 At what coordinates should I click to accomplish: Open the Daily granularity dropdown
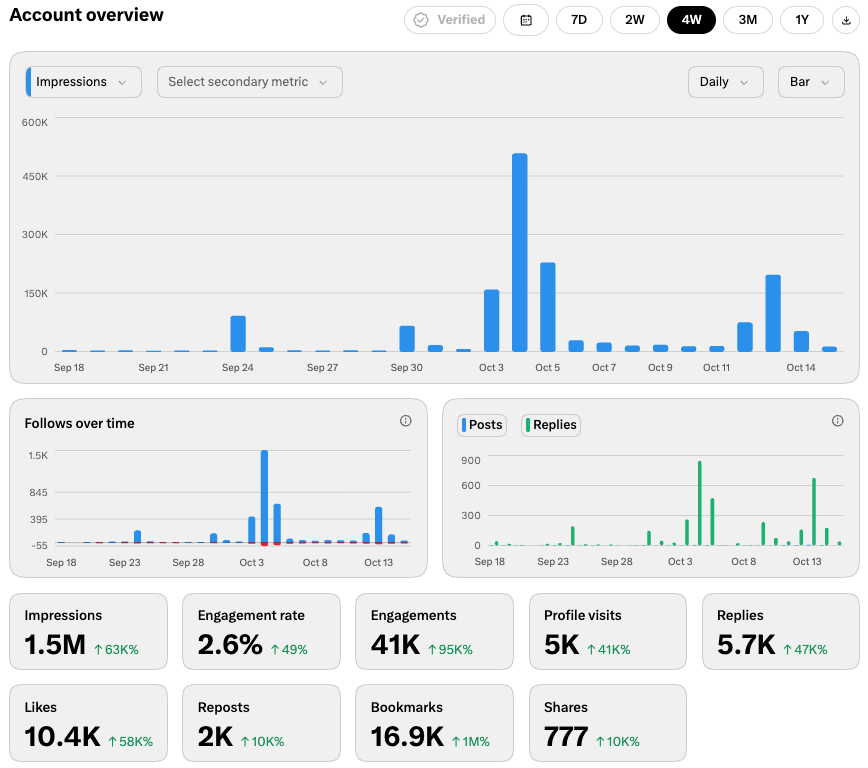tap(725, 82)
